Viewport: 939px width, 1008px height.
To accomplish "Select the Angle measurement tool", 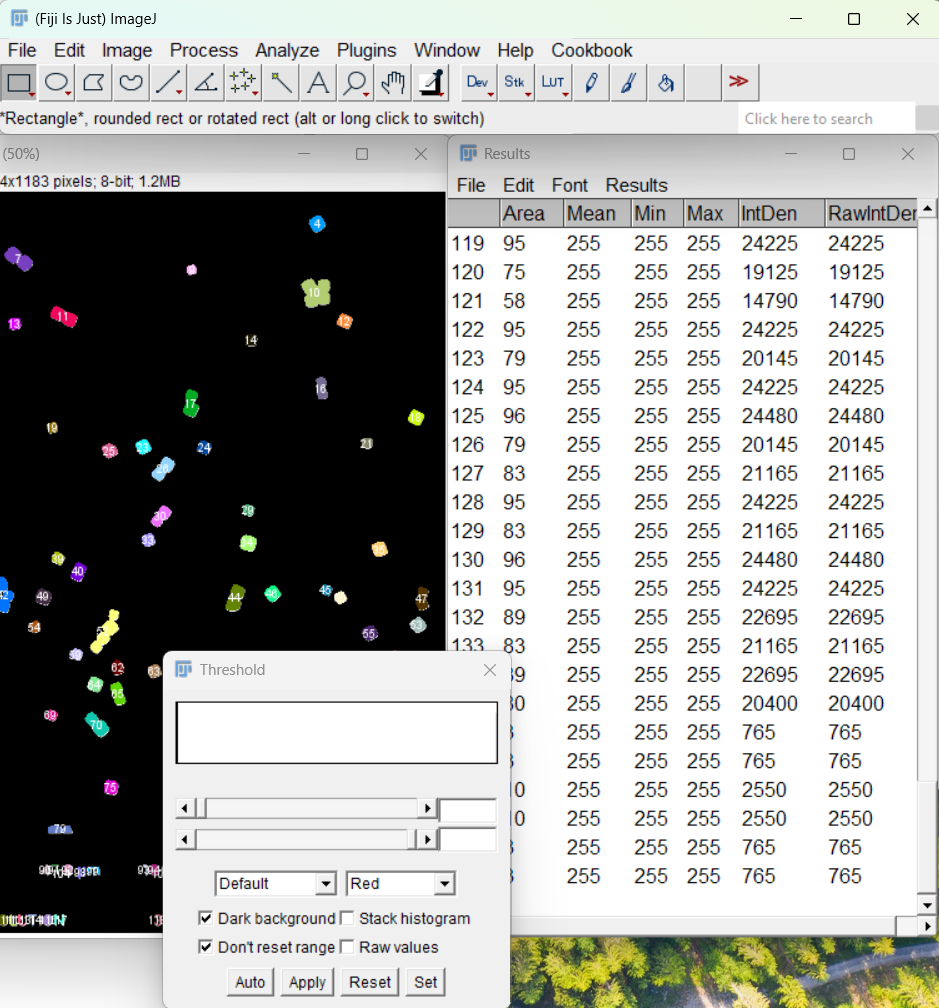I will click(x=206, y=83).
